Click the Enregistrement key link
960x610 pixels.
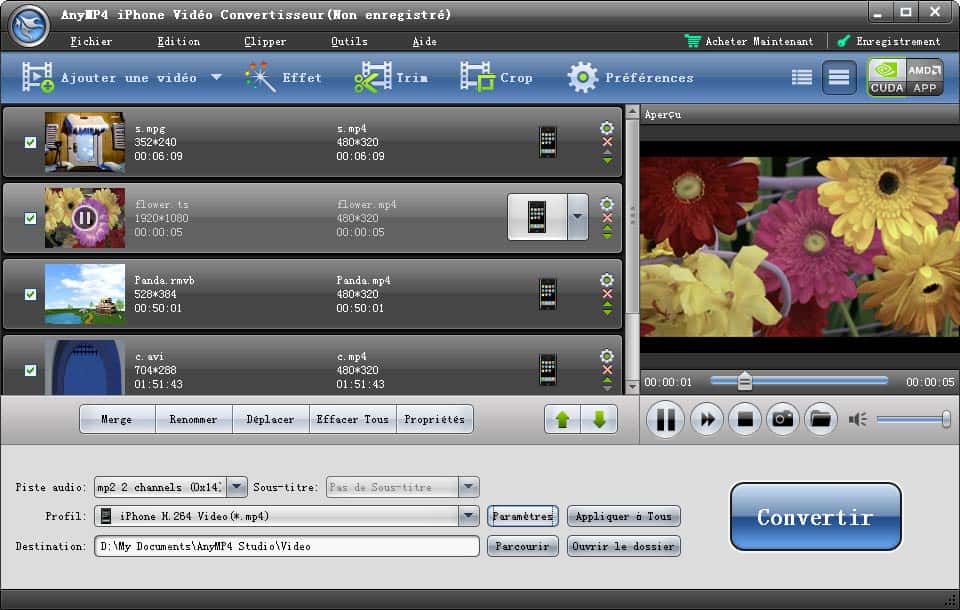[888, 41]
